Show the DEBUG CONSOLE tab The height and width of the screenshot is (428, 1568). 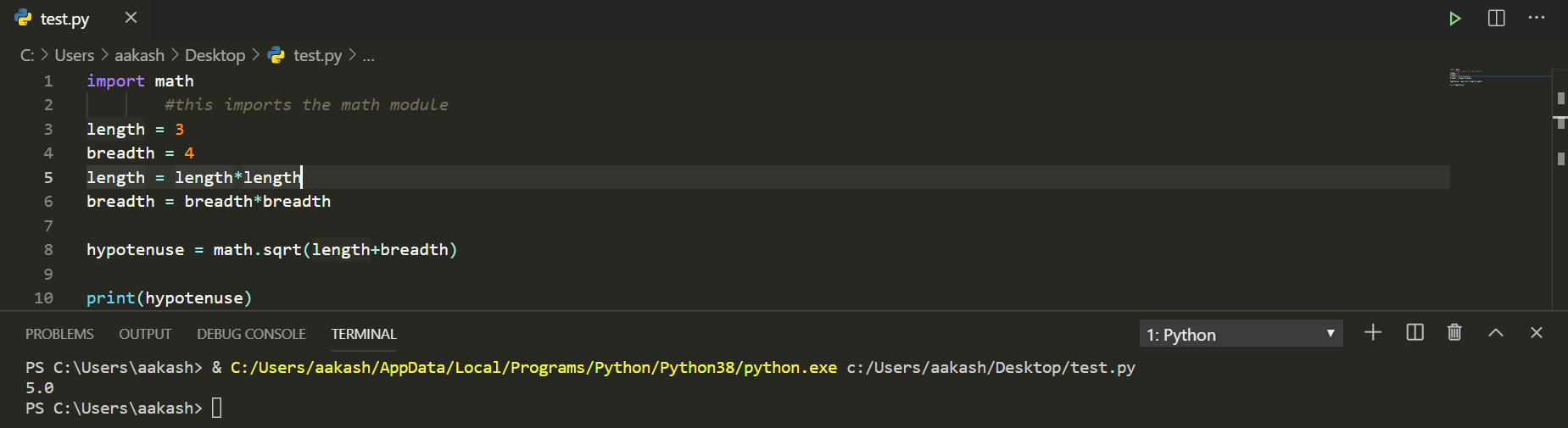251,334
